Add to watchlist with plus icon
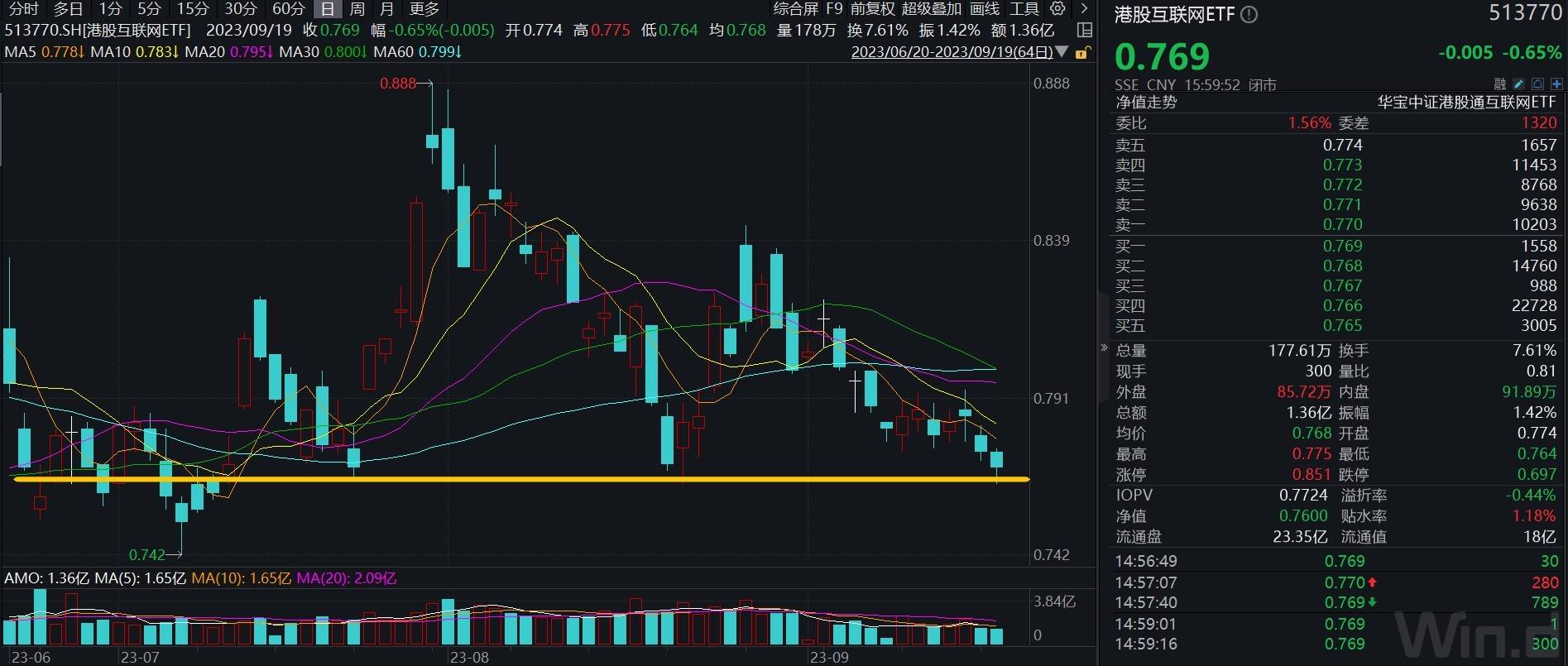The width and height of the screenshot is (1568, 666). click(1556, 84)
